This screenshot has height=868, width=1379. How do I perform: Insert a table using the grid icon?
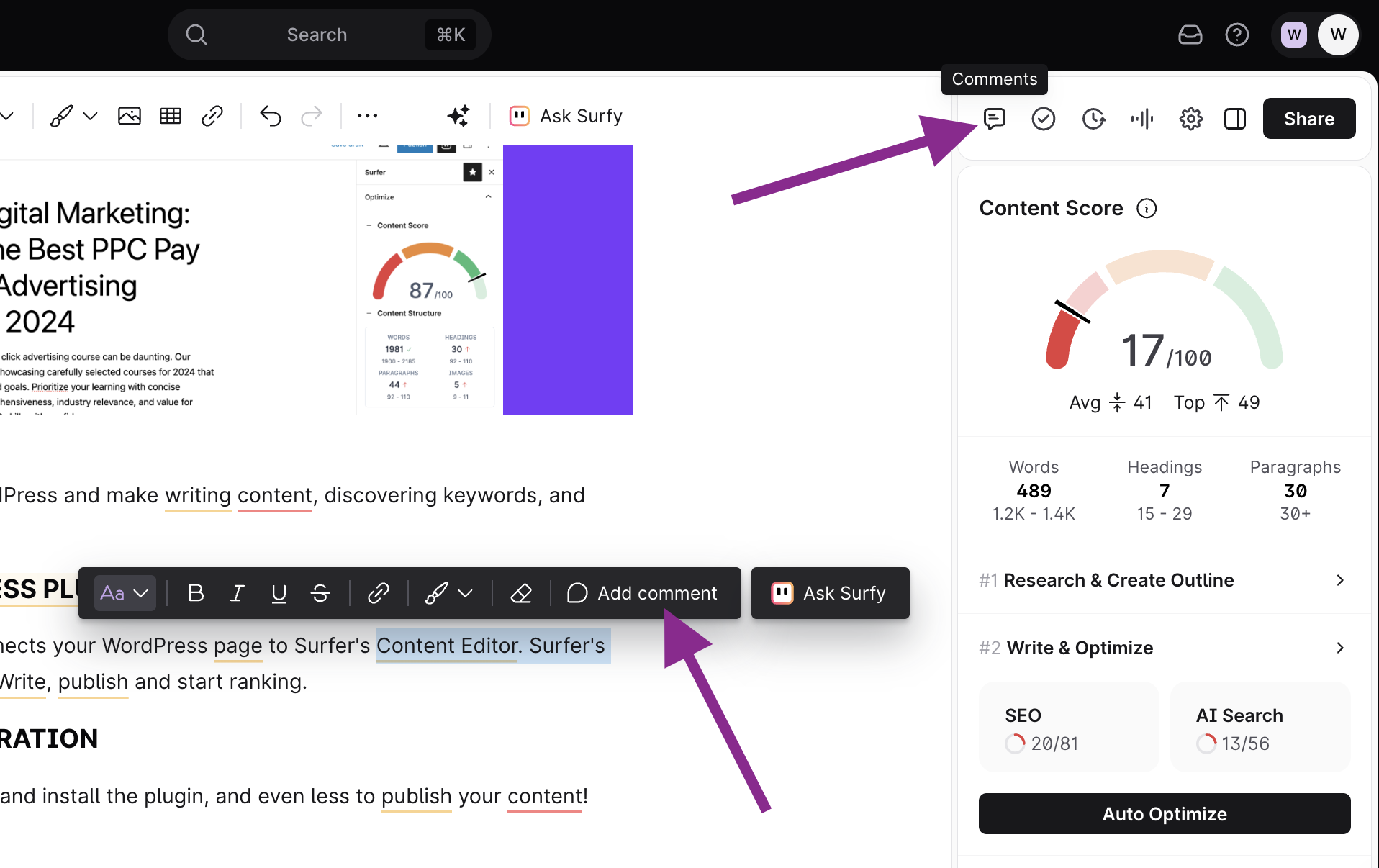(x=171, y=116)
